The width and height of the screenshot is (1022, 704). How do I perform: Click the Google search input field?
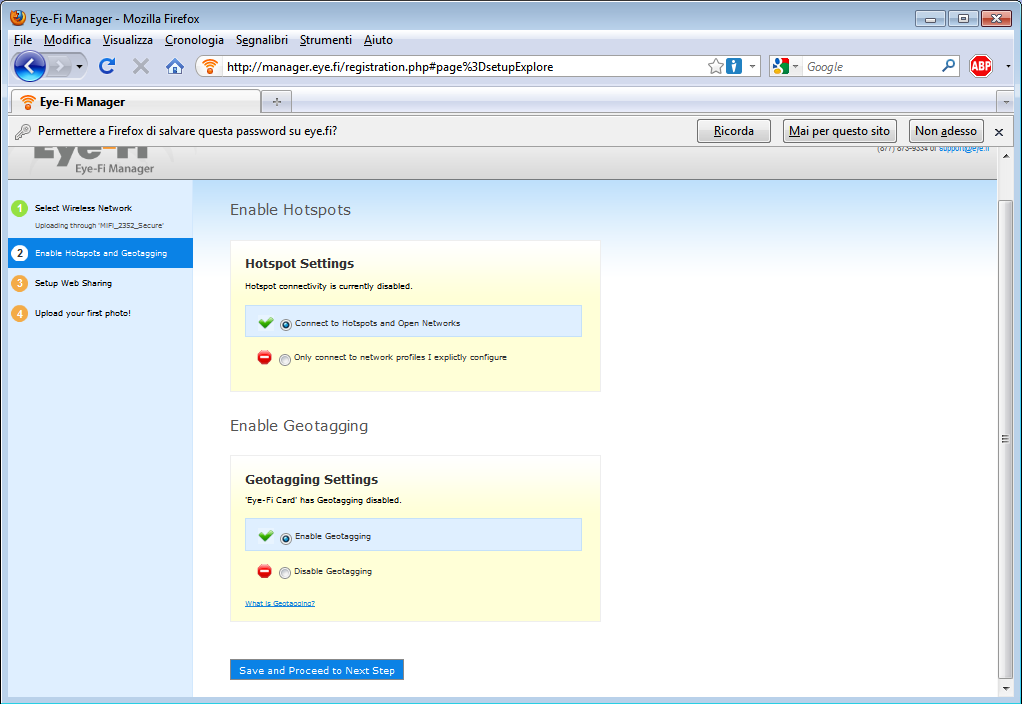point(872,66)
